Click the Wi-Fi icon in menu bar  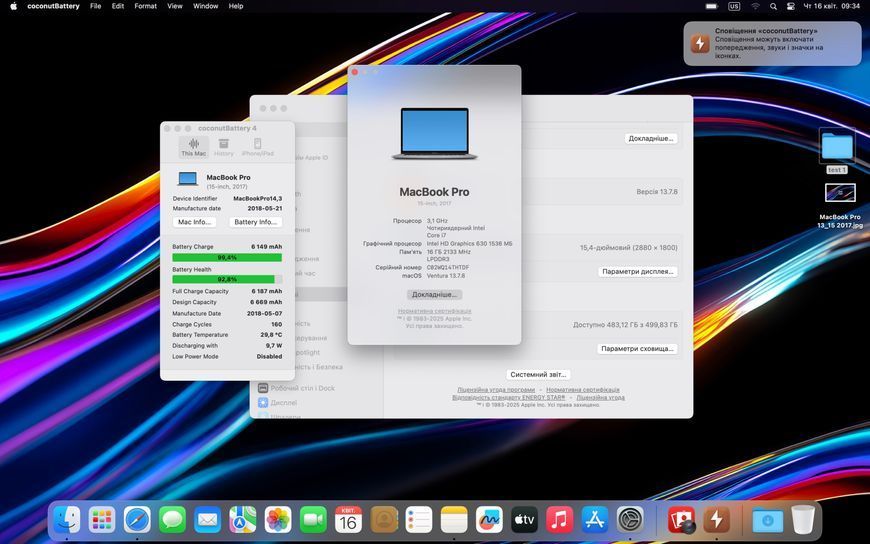(755, 6)
